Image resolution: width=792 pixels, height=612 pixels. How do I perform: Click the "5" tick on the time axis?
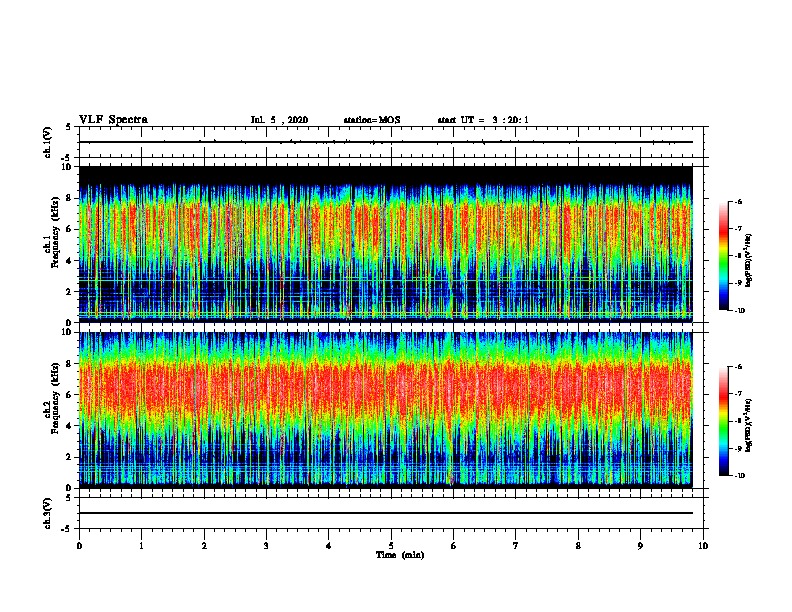click(391, 546)
